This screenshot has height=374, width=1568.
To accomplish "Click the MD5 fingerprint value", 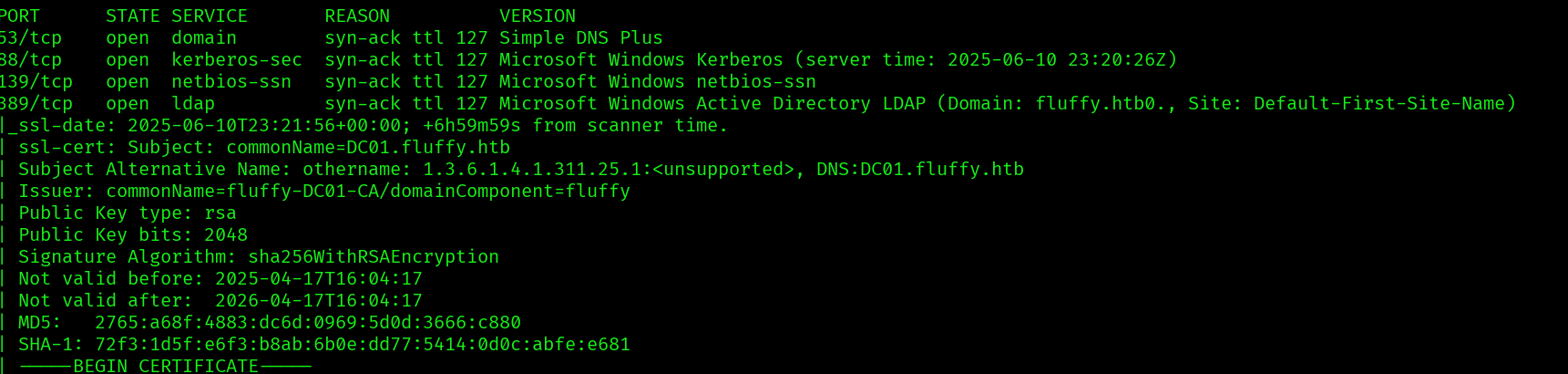I will pos(308,322).
